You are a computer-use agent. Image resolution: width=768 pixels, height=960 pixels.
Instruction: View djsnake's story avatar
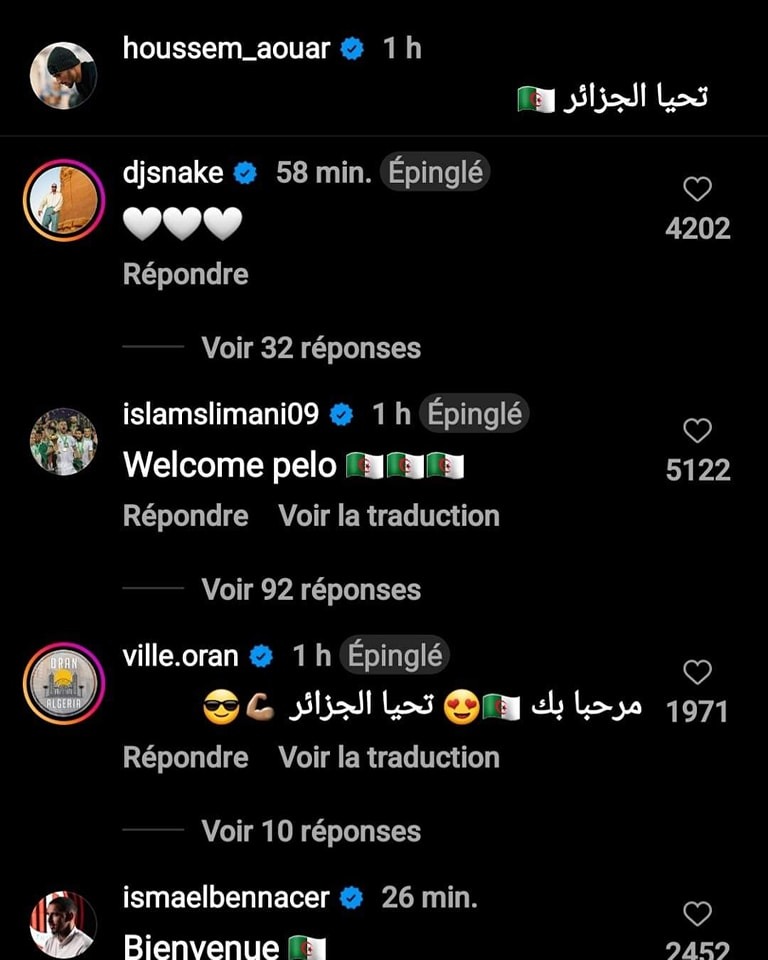tap(64, 200)
